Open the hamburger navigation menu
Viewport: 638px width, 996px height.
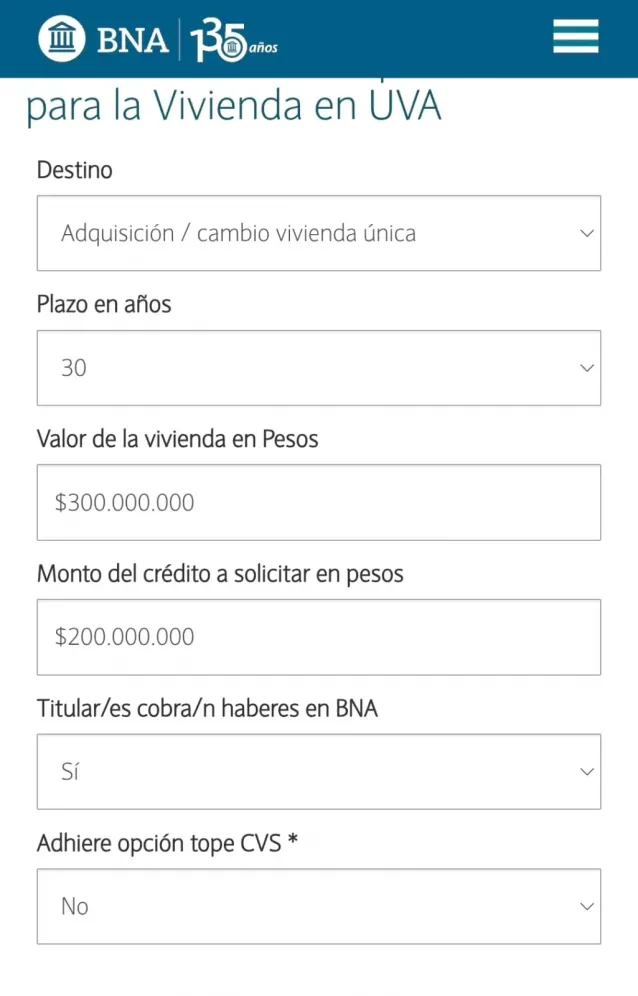[x=575, y=36]
